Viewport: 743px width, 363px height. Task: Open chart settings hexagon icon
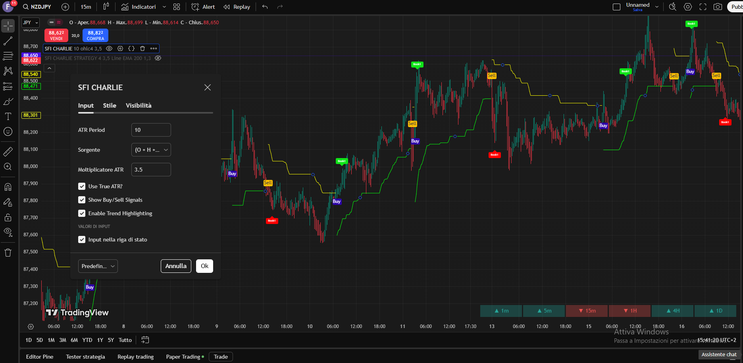pos(688,7)
